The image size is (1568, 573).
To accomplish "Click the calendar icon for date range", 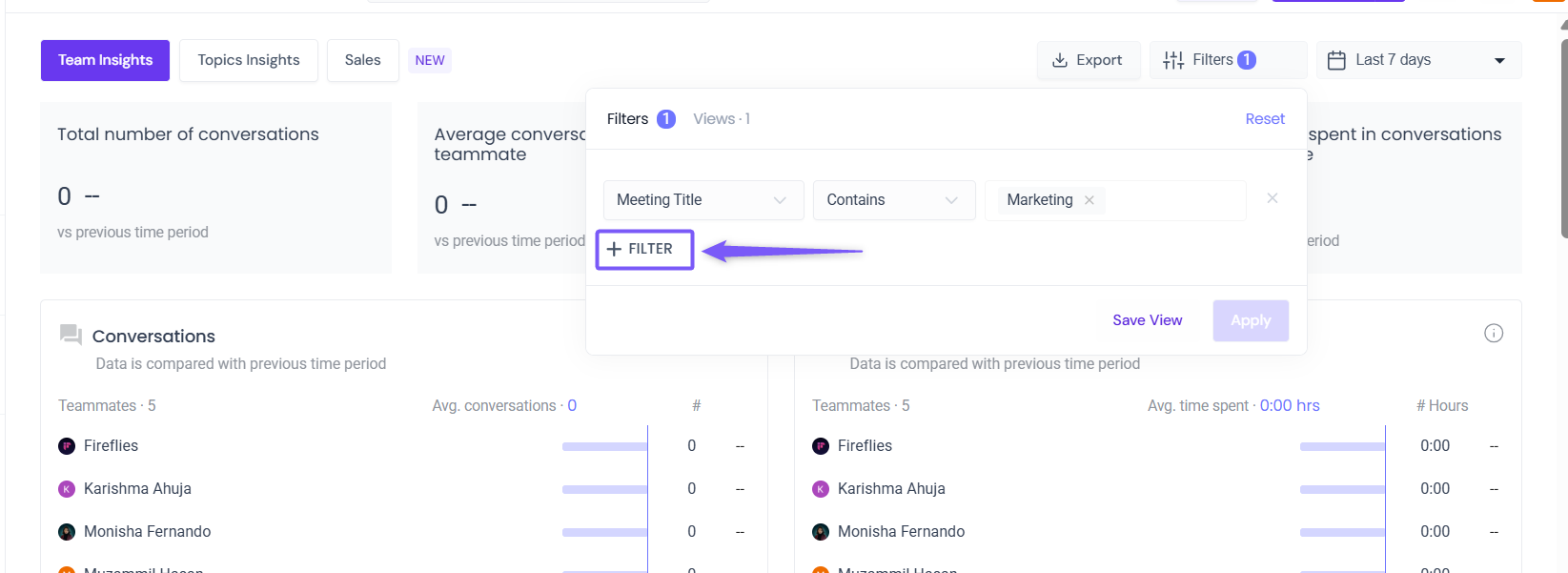I will pyautogui.click(x=1336, y=60).
